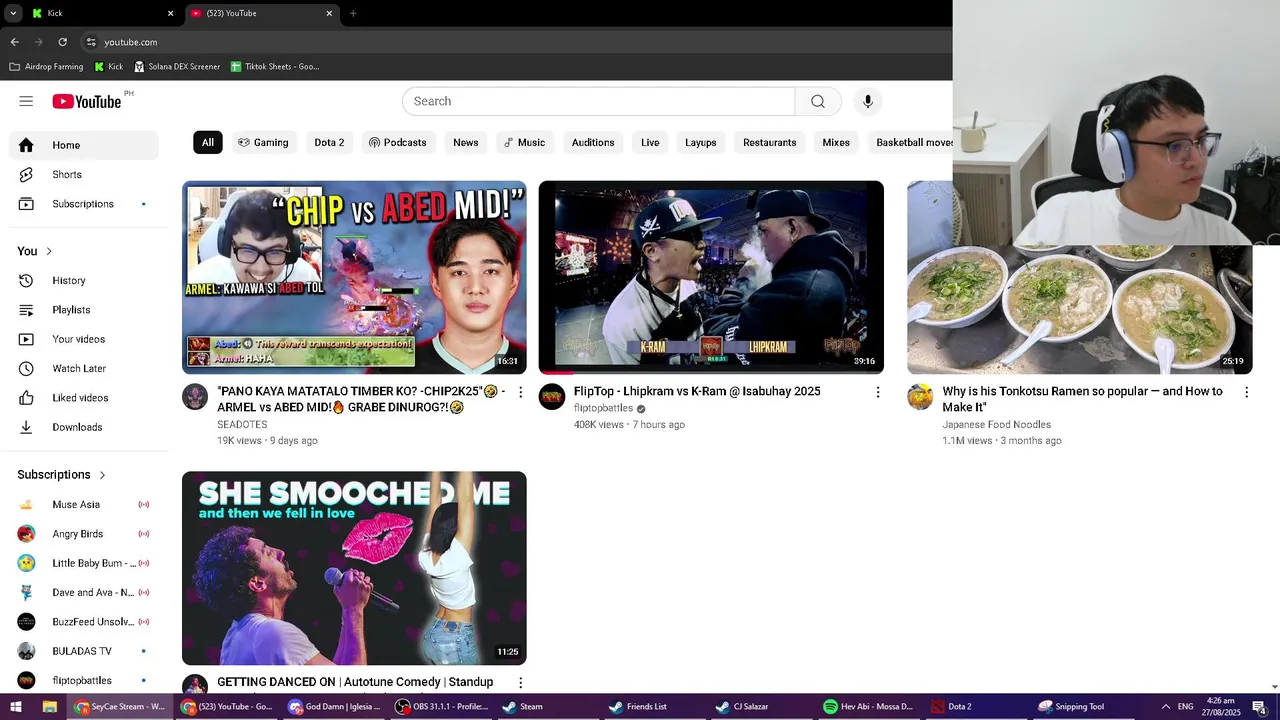Click Japanese Food Noodles channel avatar
Viewport: 1280px width, 720px height.
click(x=920, y=397)
